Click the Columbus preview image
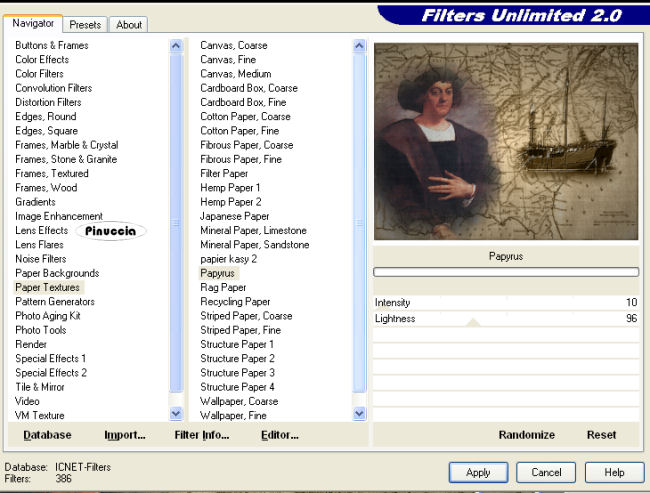The height and width of the screenshot is (493, 650). pos(506,141)
